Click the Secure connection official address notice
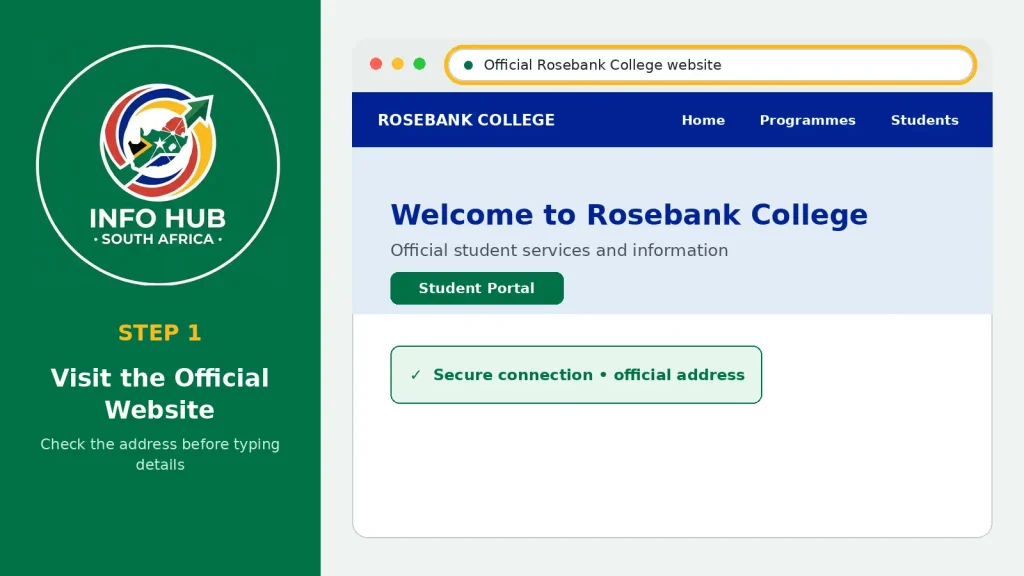Viewport: 1024px width, 576px height. [x=576, y=375]
